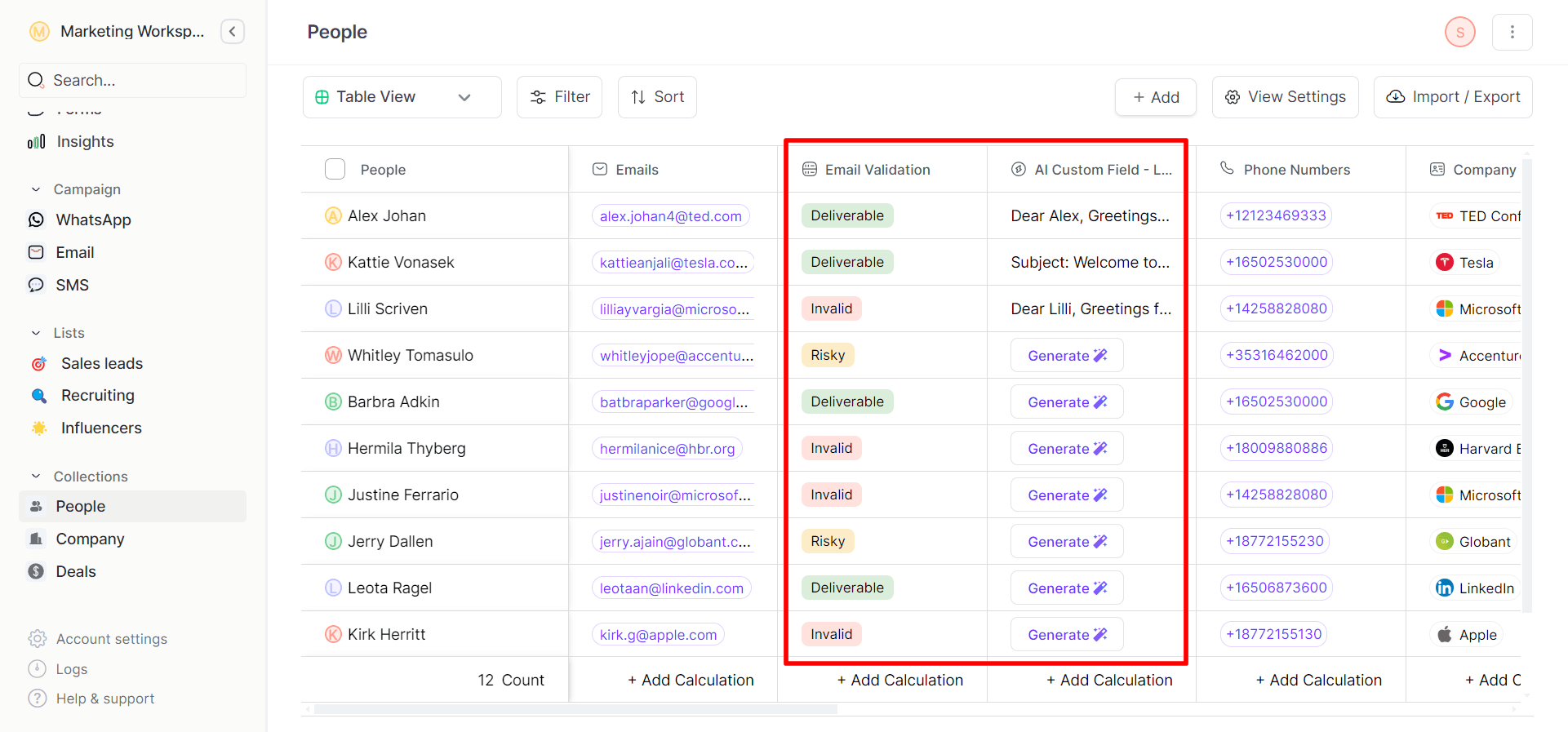This screenshot has width=1568, height=732.
Task: Open Account settings in the sidebar
Action: click(111, 639)
